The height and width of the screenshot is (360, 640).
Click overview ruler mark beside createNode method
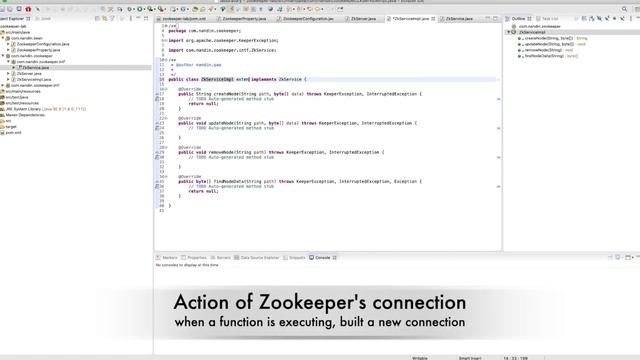[x=498, y=99]
